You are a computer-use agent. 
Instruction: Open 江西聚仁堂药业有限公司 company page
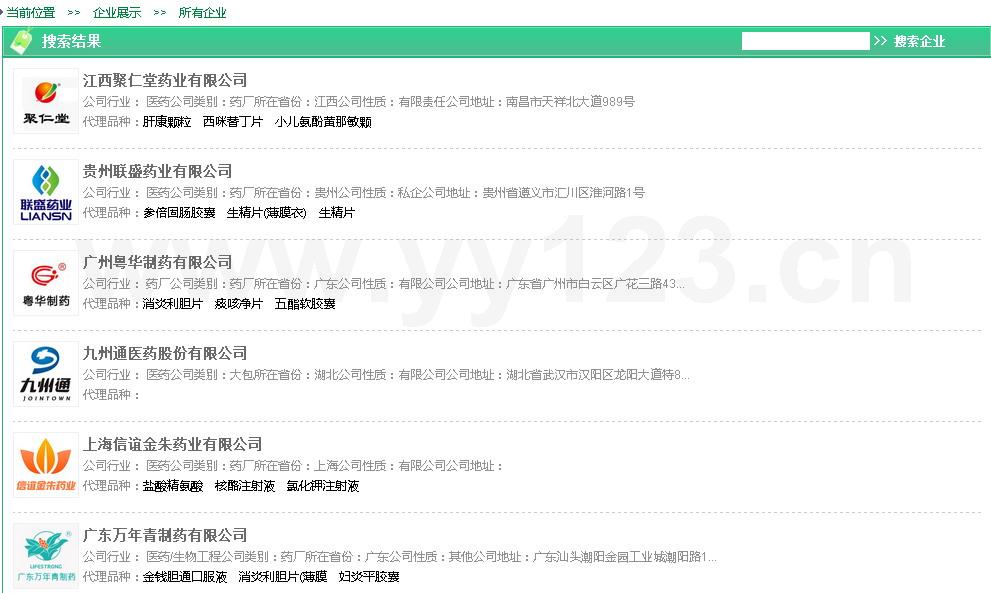165,80
